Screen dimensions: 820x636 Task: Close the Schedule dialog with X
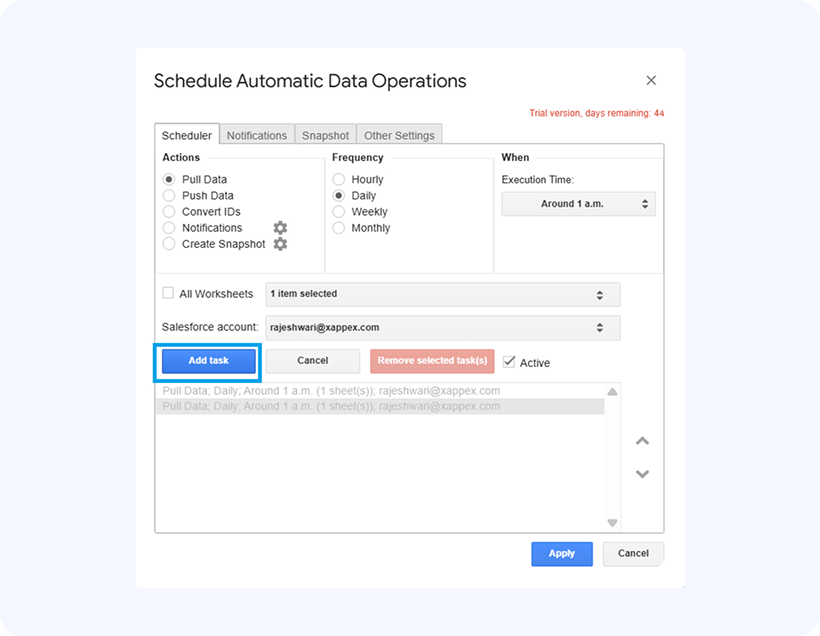pos(651,81)
